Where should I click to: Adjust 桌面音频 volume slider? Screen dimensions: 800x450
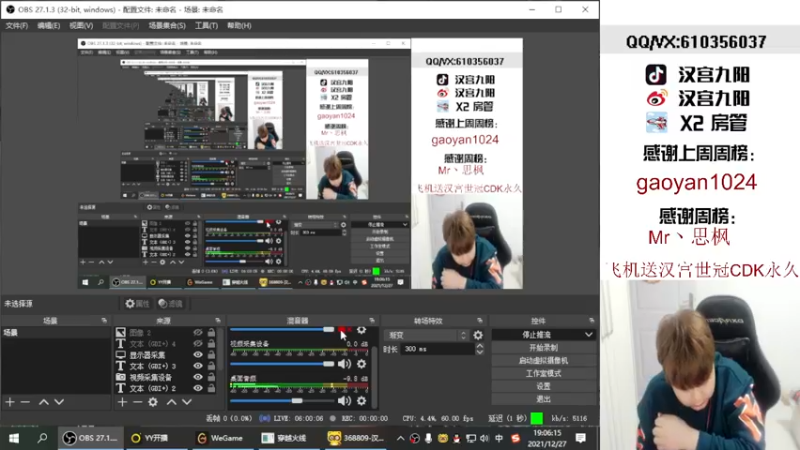(x=282, y=401)
